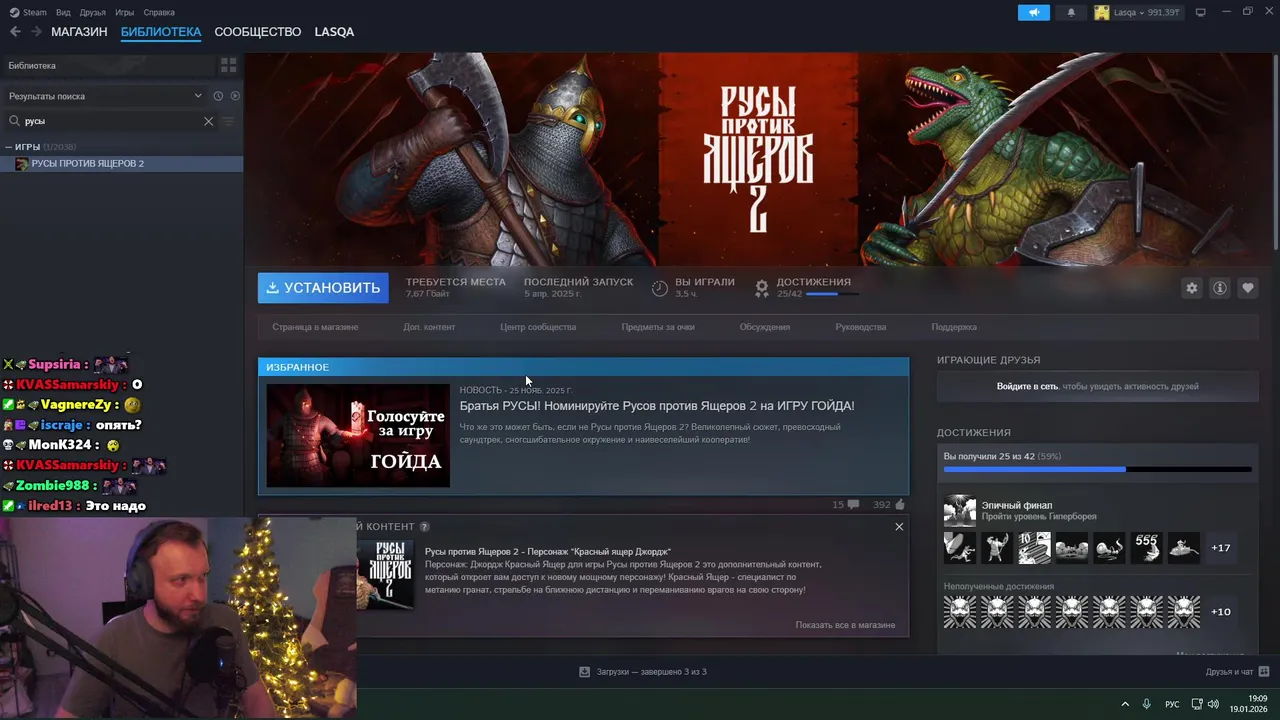Click the news thumbs-up like icon
The height and width of the screenshot is (720, 1280).
point(900,505)
